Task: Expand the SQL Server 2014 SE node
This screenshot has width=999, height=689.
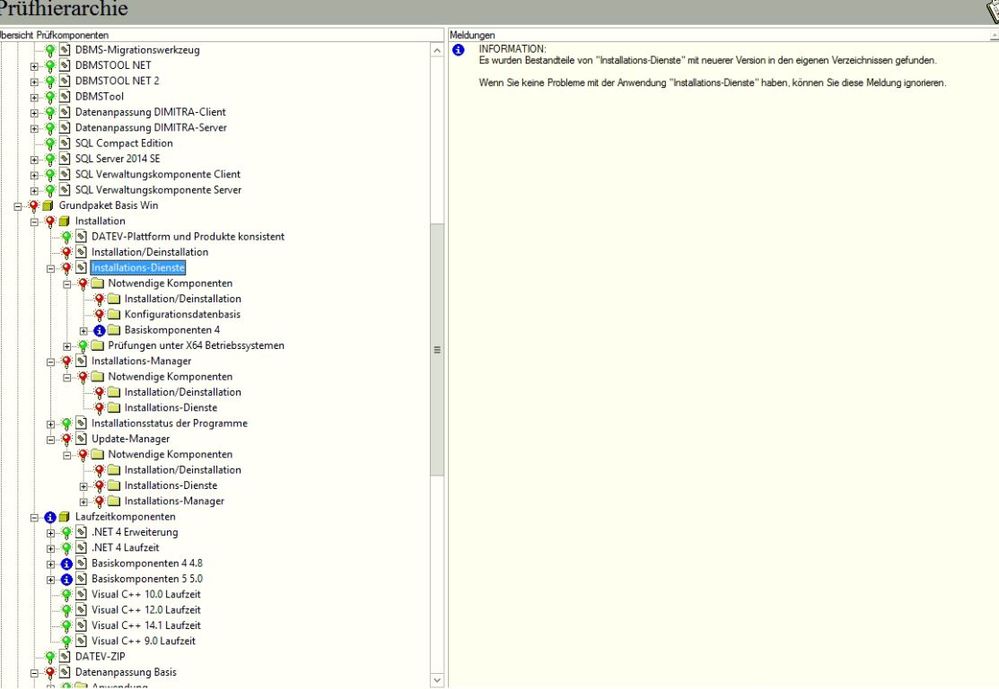Action: click(35, 159)
